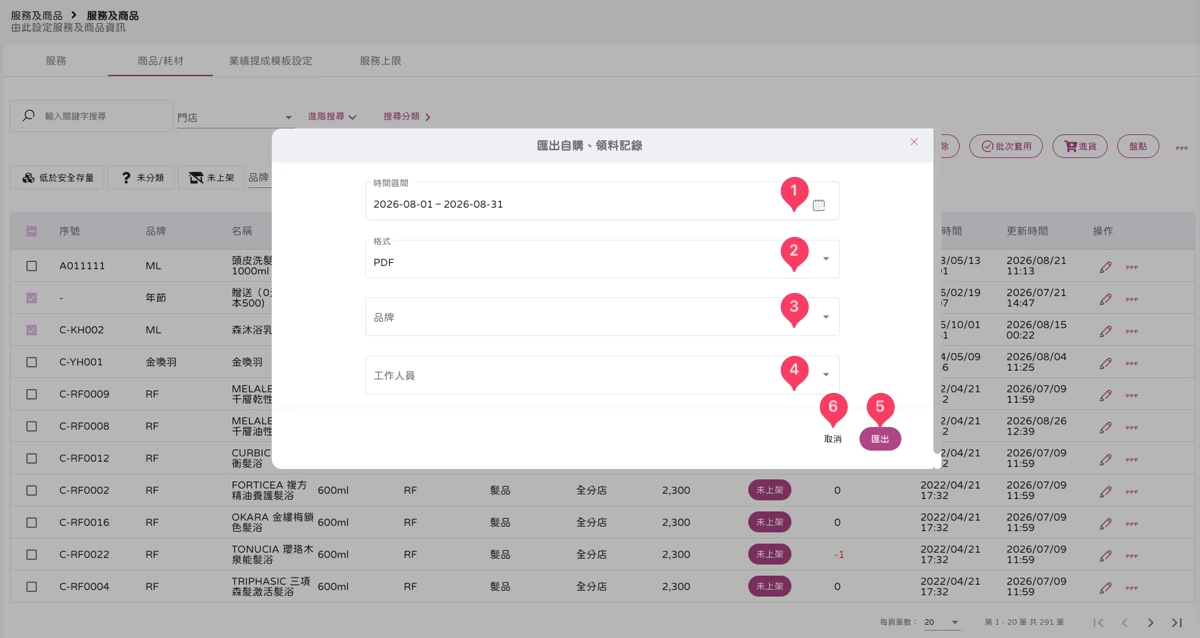Open the 門店 store dropdown
This screenshot has height=638, width=1200.
235,117
